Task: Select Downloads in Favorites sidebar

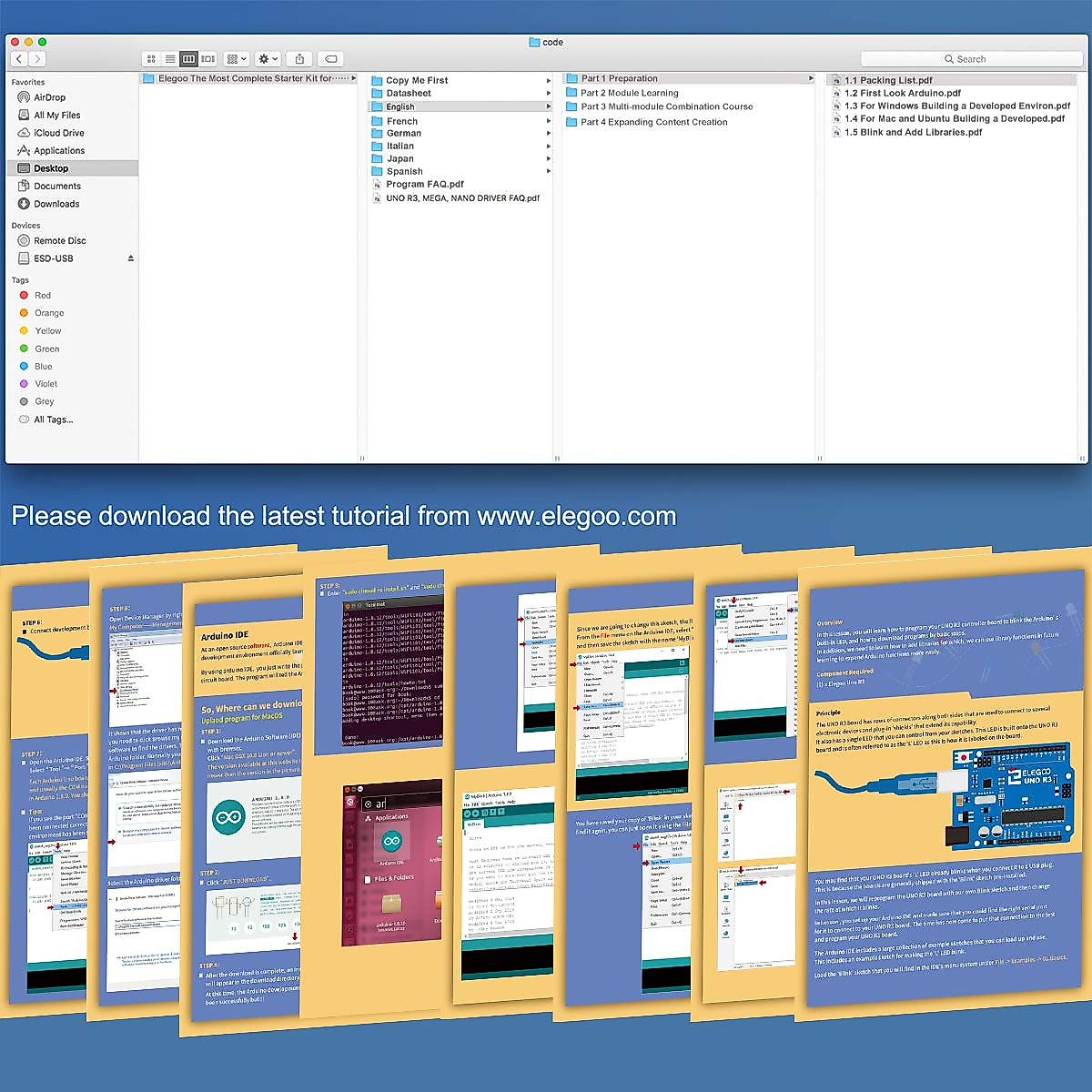Action: click(x=56, y=204)
